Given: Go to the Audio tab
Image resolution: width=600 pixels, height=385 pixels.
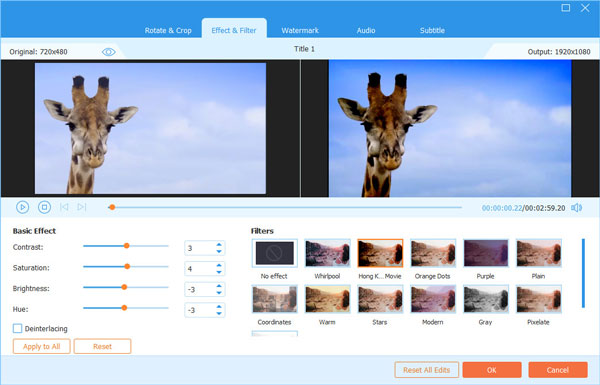Looking at the screenshot, I should pos(366,31).
